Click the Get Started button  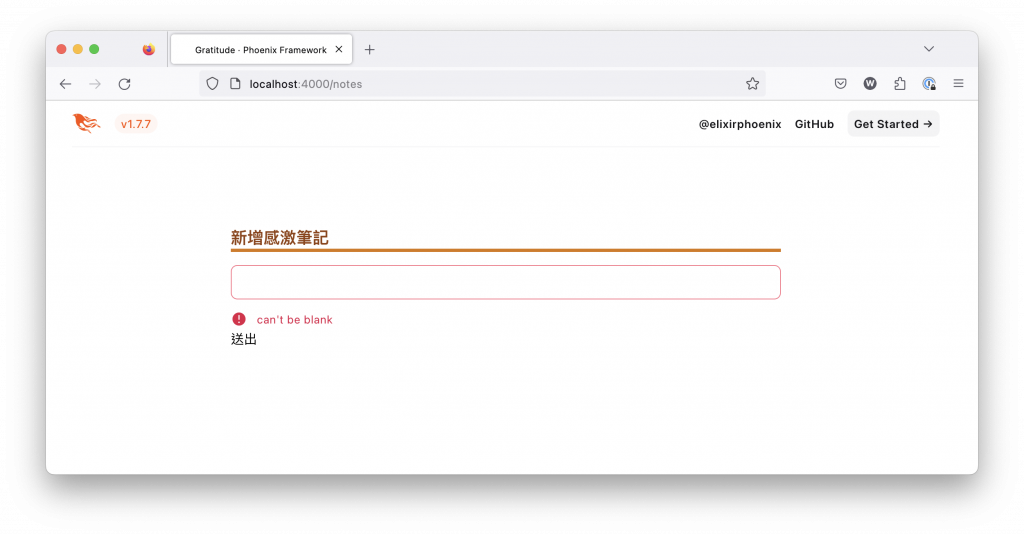[893, 124]
